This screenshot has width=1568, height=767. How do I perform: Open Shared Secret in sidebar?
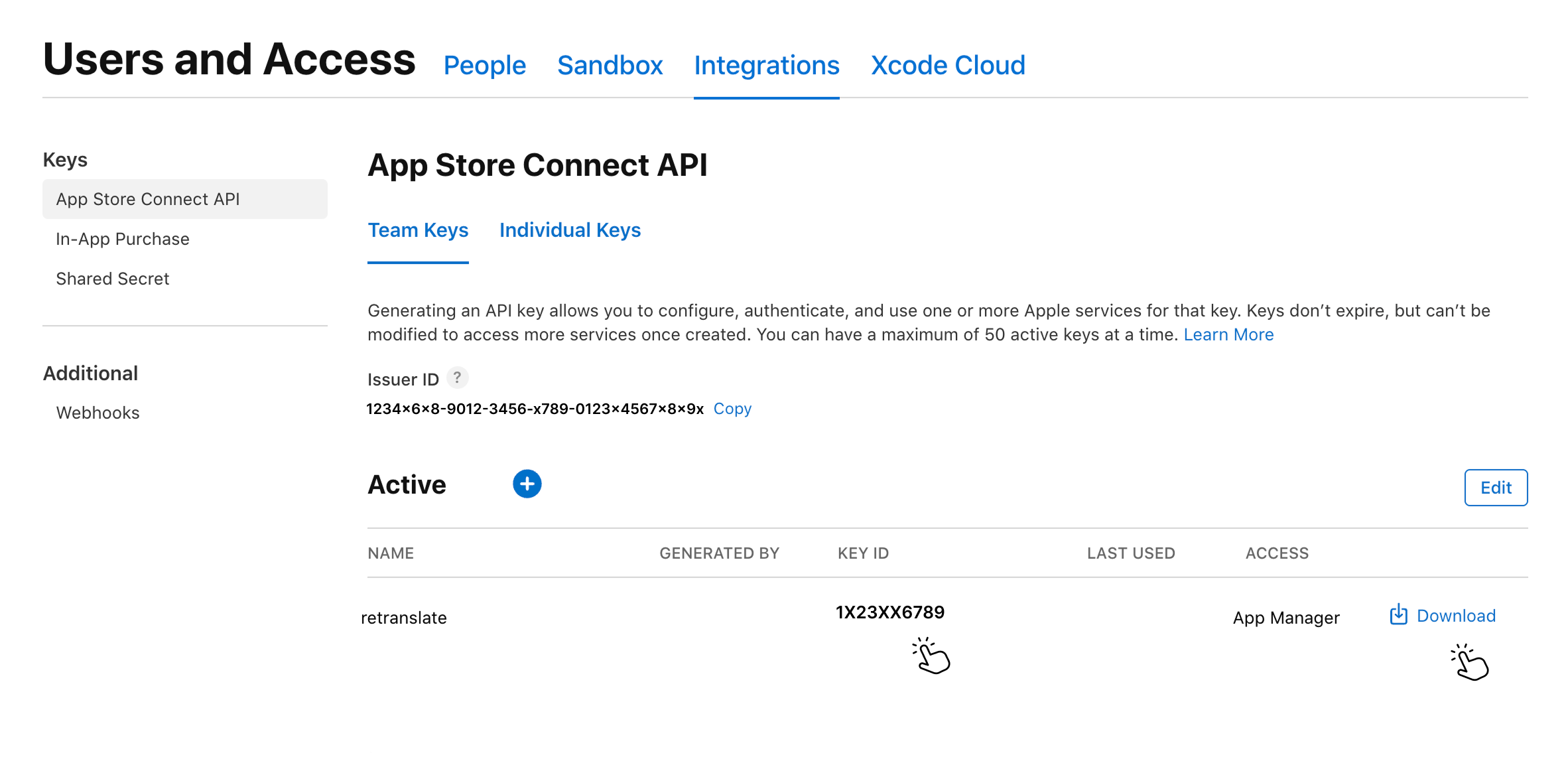tap(113, 279)
